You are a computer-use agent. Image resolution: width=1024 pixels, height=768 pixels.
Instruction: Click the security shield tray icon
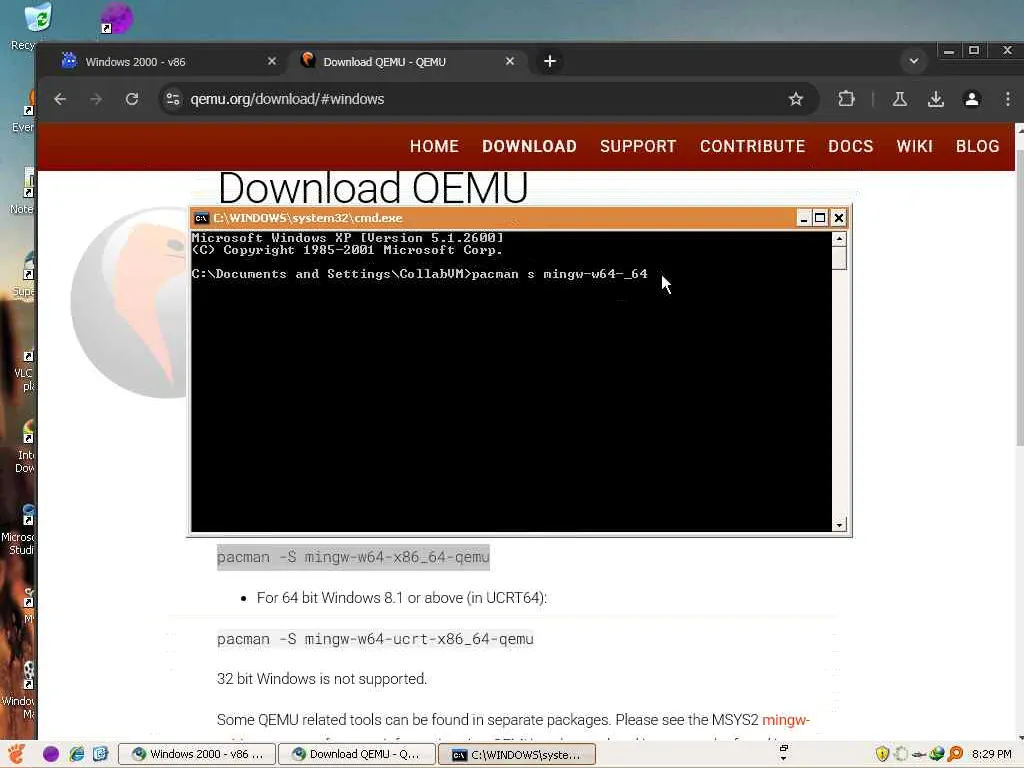click(882, 754)
